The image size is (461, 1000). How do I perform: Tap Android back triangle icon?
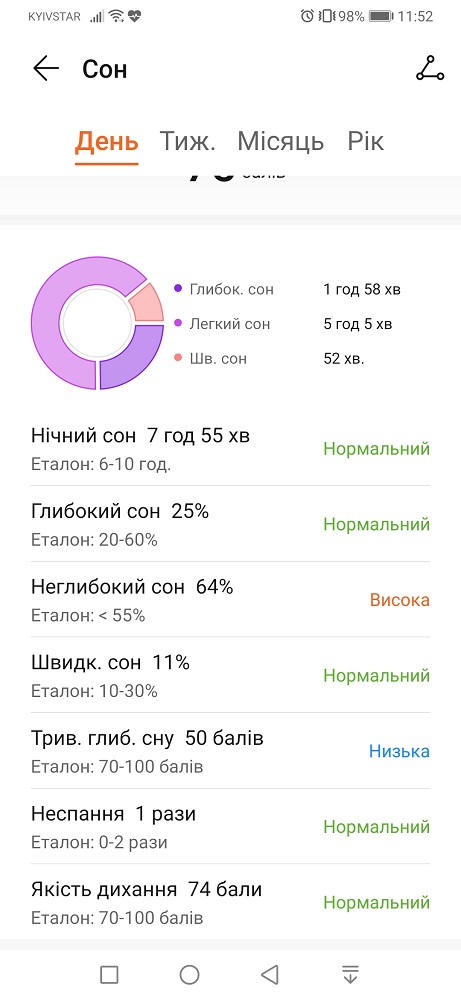pos(270,974)
